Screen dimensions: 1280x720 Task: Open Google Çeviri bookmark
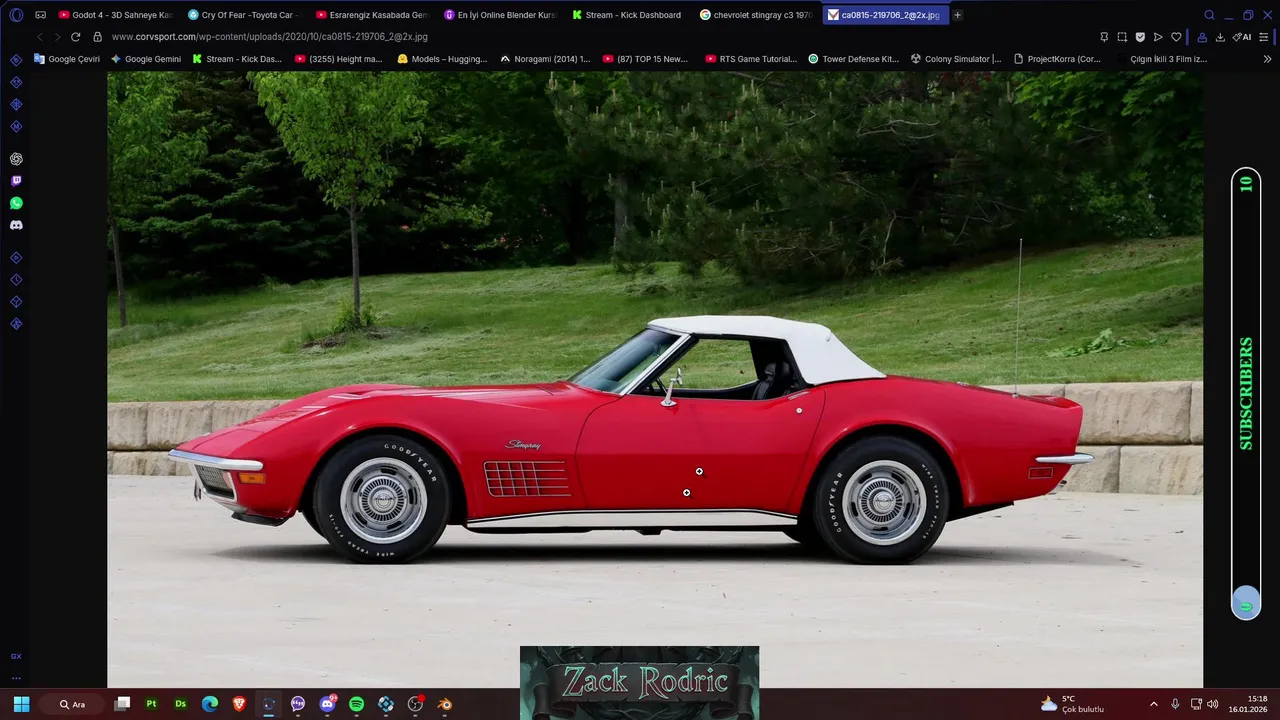67,59
